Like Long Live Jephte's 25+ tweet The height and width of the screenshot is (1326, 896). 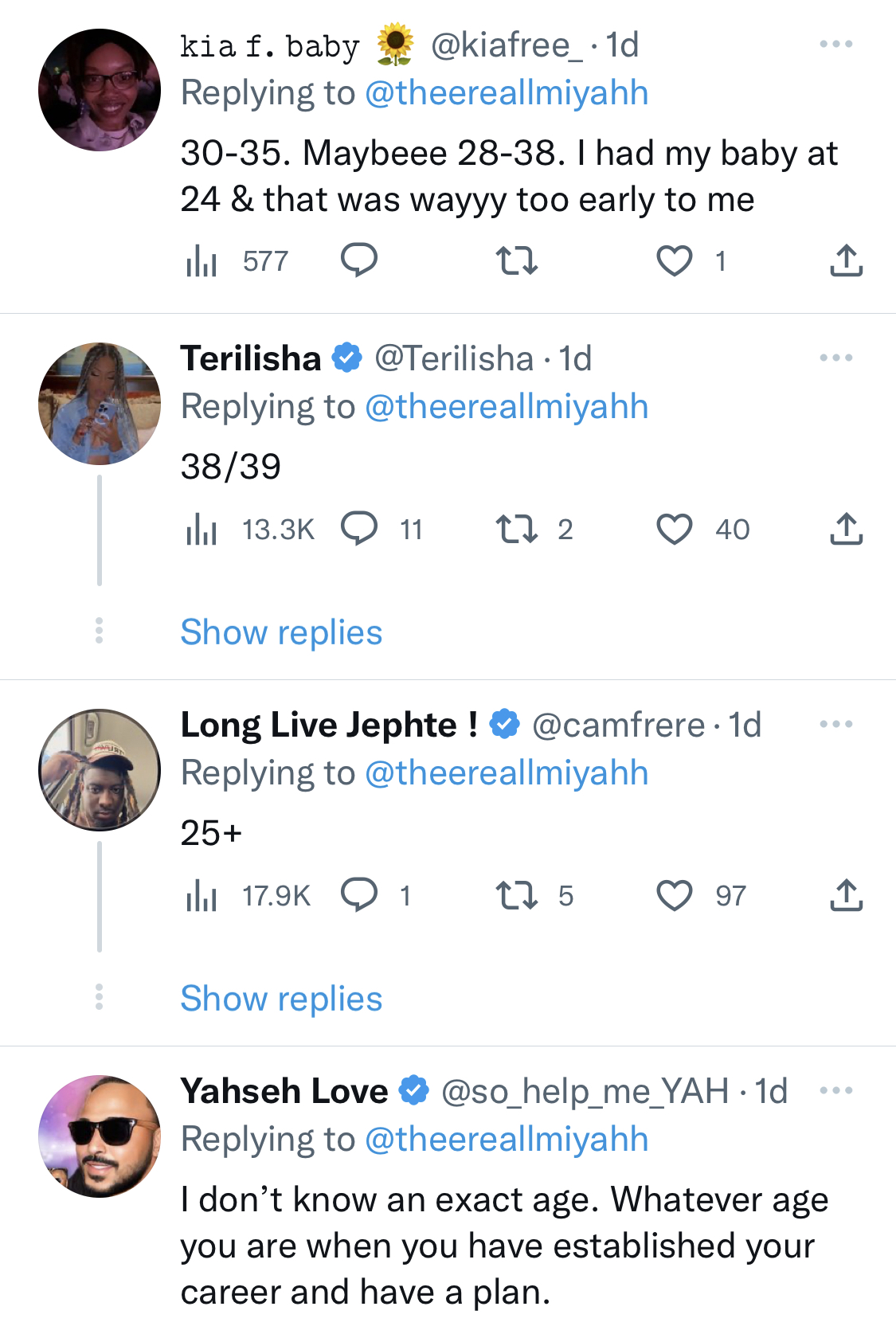tap(674, 895)
